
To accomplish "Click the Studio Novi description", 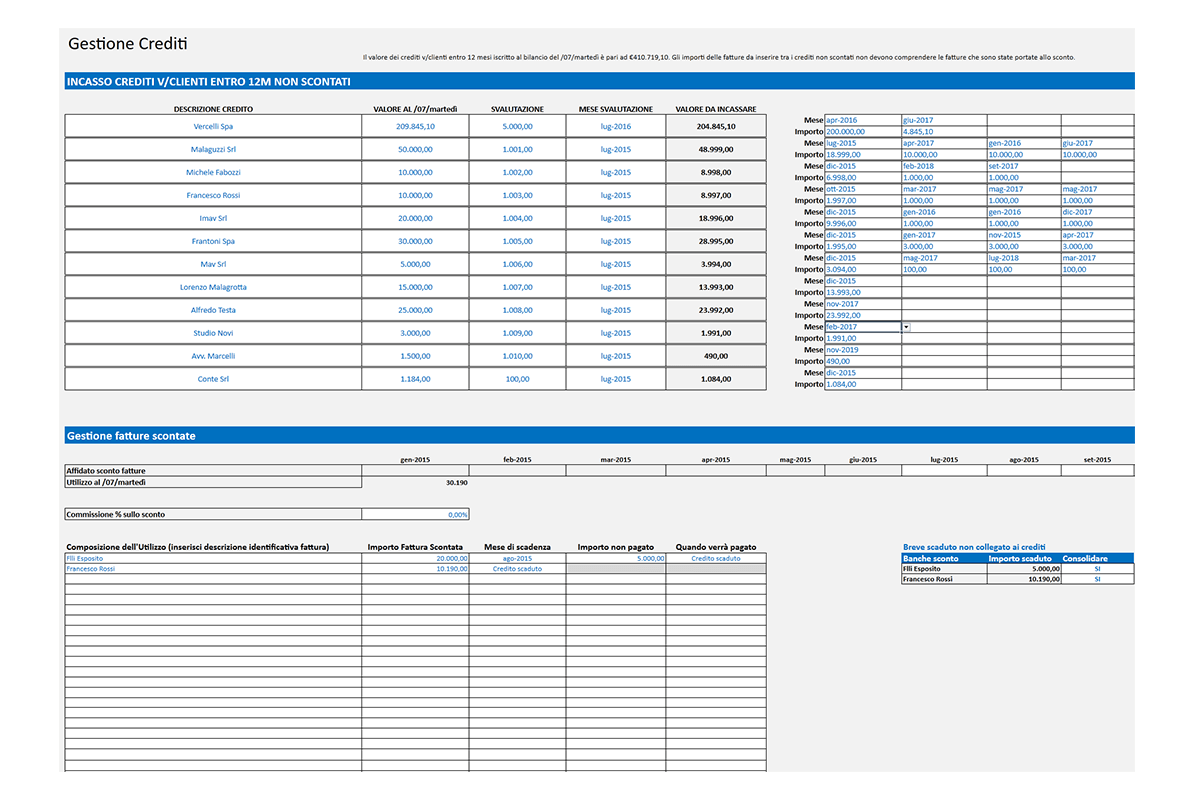I will 213,333.
